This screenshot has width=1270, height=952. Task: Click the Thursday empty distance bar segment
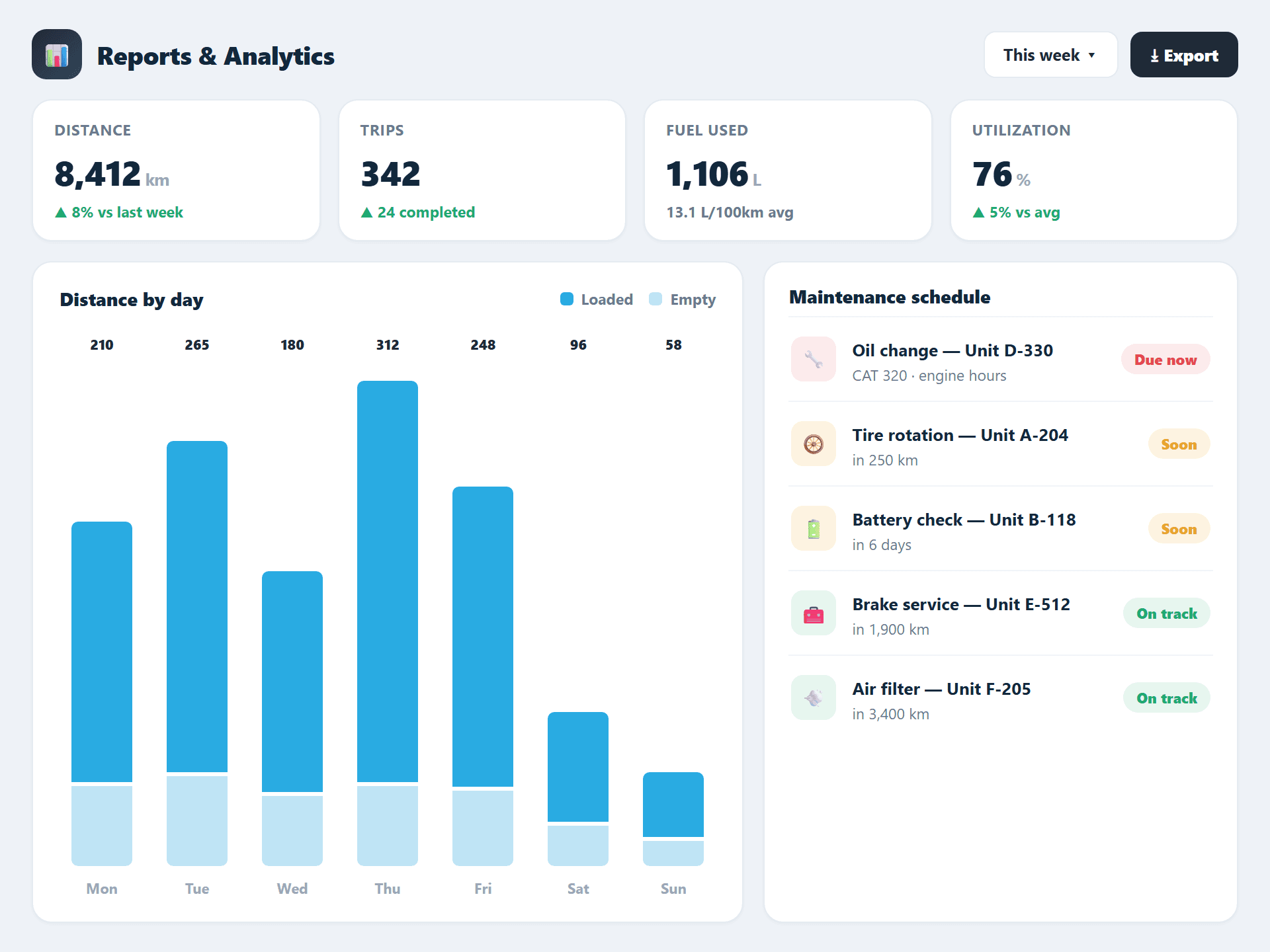pyautogui.click(x=388, y=826)
